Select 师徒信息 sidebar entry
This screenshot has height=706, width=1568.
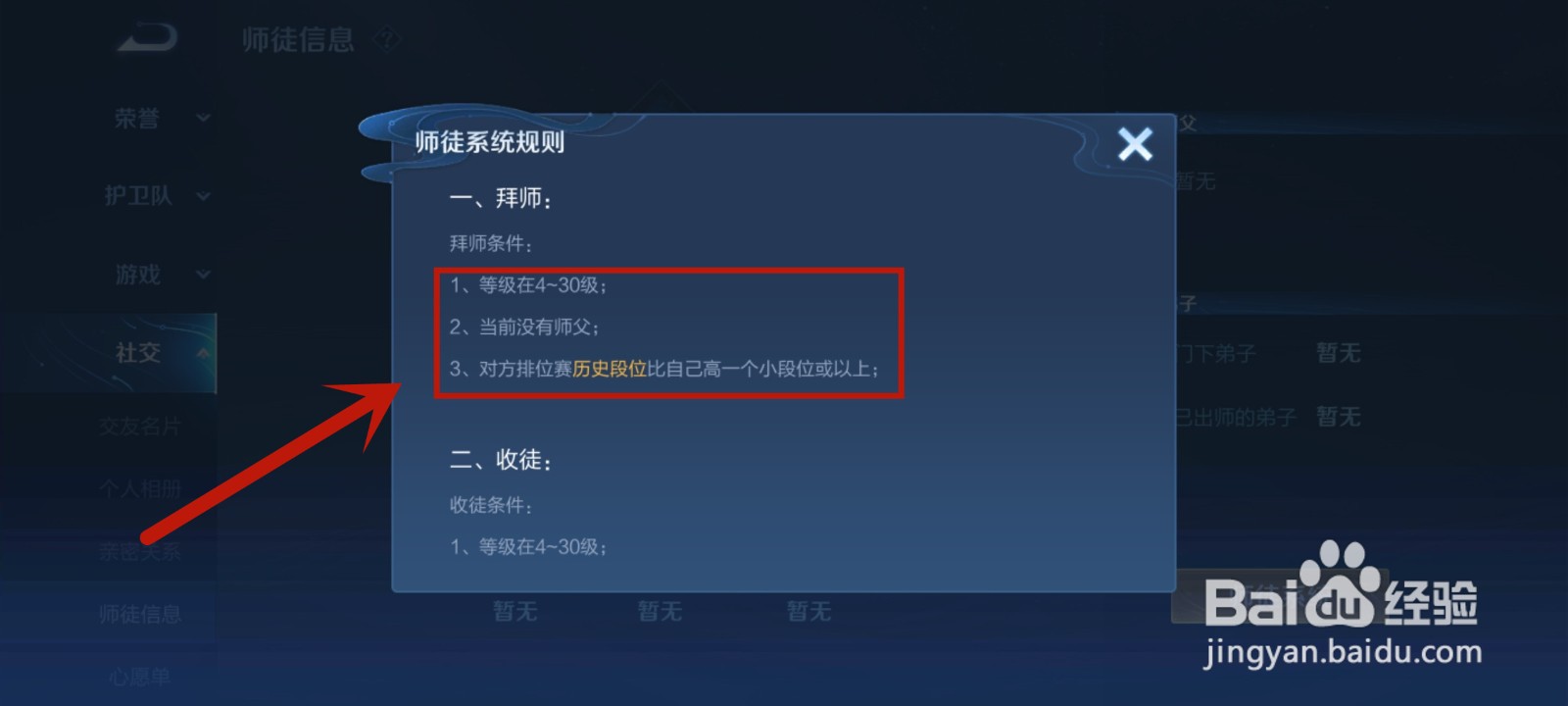pyautogui.click(x=139, y=614)
